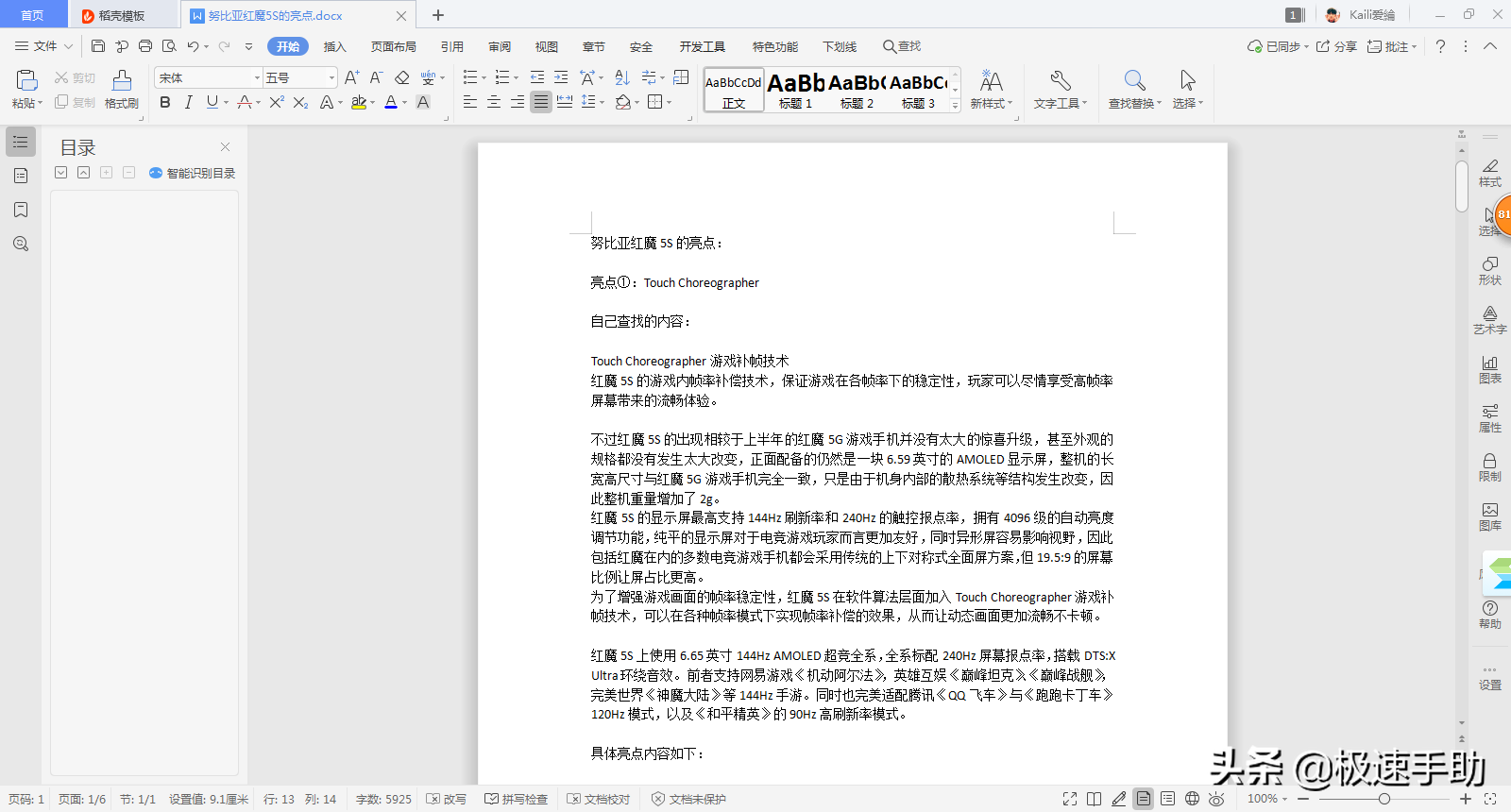The height and width of the screenshot is (812, 1511).
Task: Increase the font size
Action: coord(351,77)
